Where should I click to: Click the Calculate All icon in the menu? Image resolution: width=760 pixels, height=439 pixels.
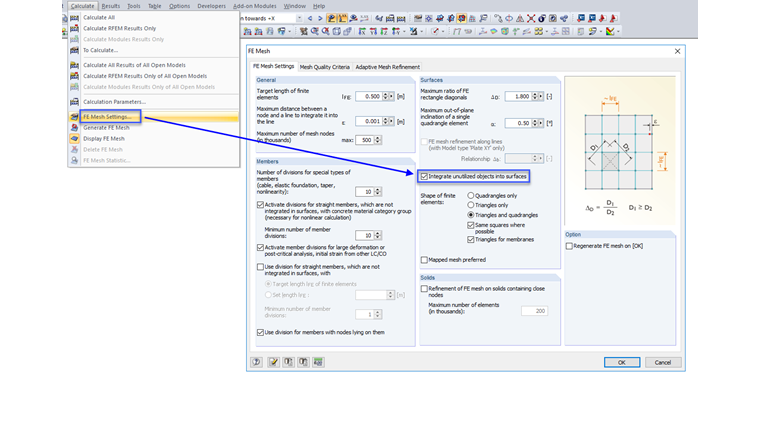coord(74,17)
